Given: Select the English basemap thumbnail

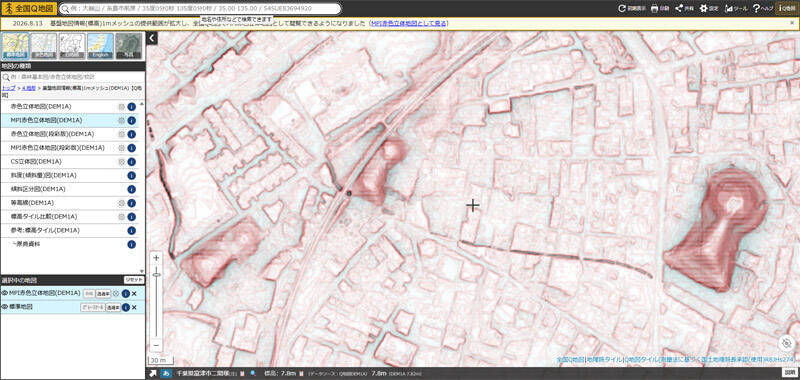Looking at the screenshot, I should [101, 46].
